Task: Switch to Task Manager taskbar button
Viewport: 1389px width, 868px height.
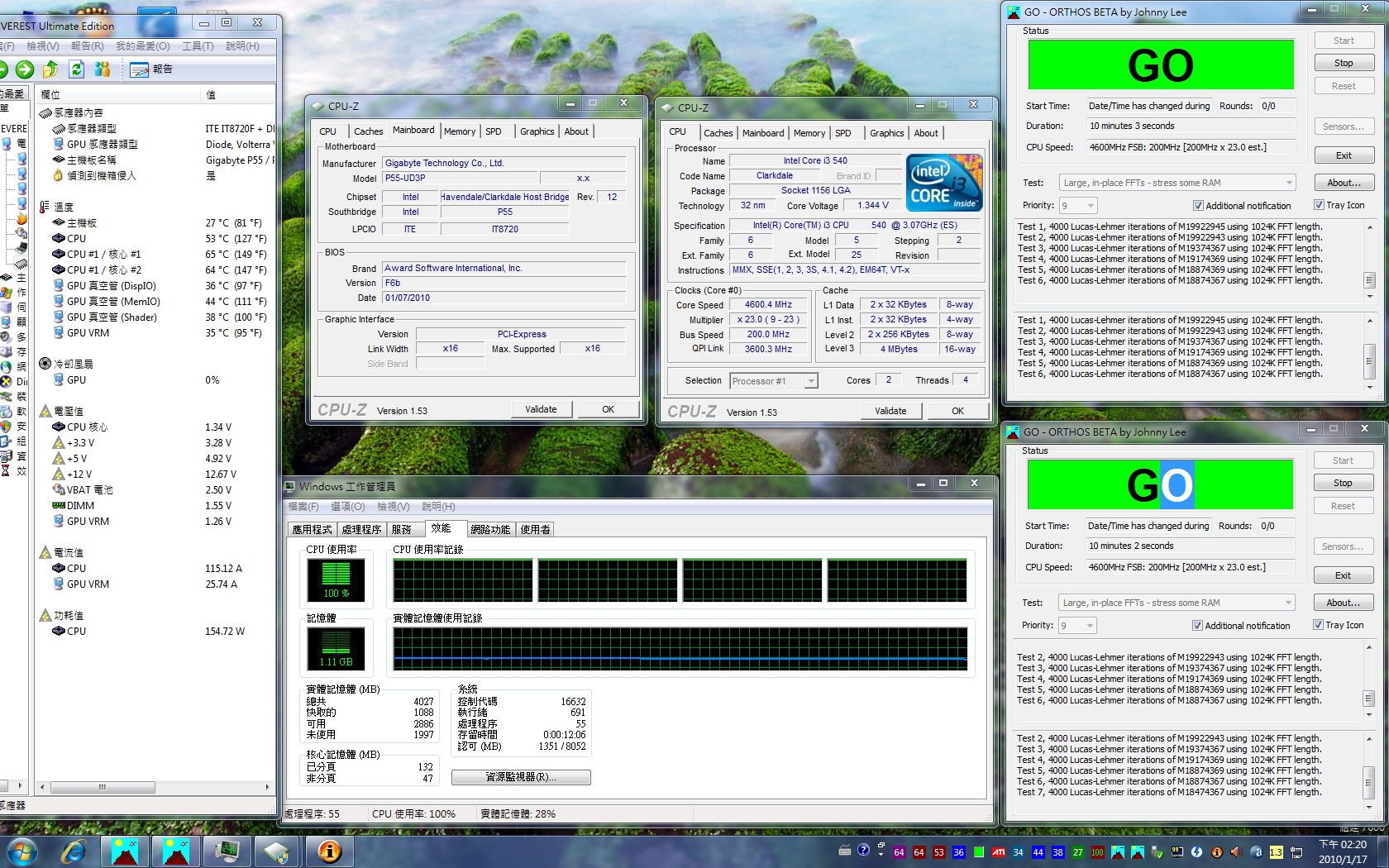Action: click(227, 851)
